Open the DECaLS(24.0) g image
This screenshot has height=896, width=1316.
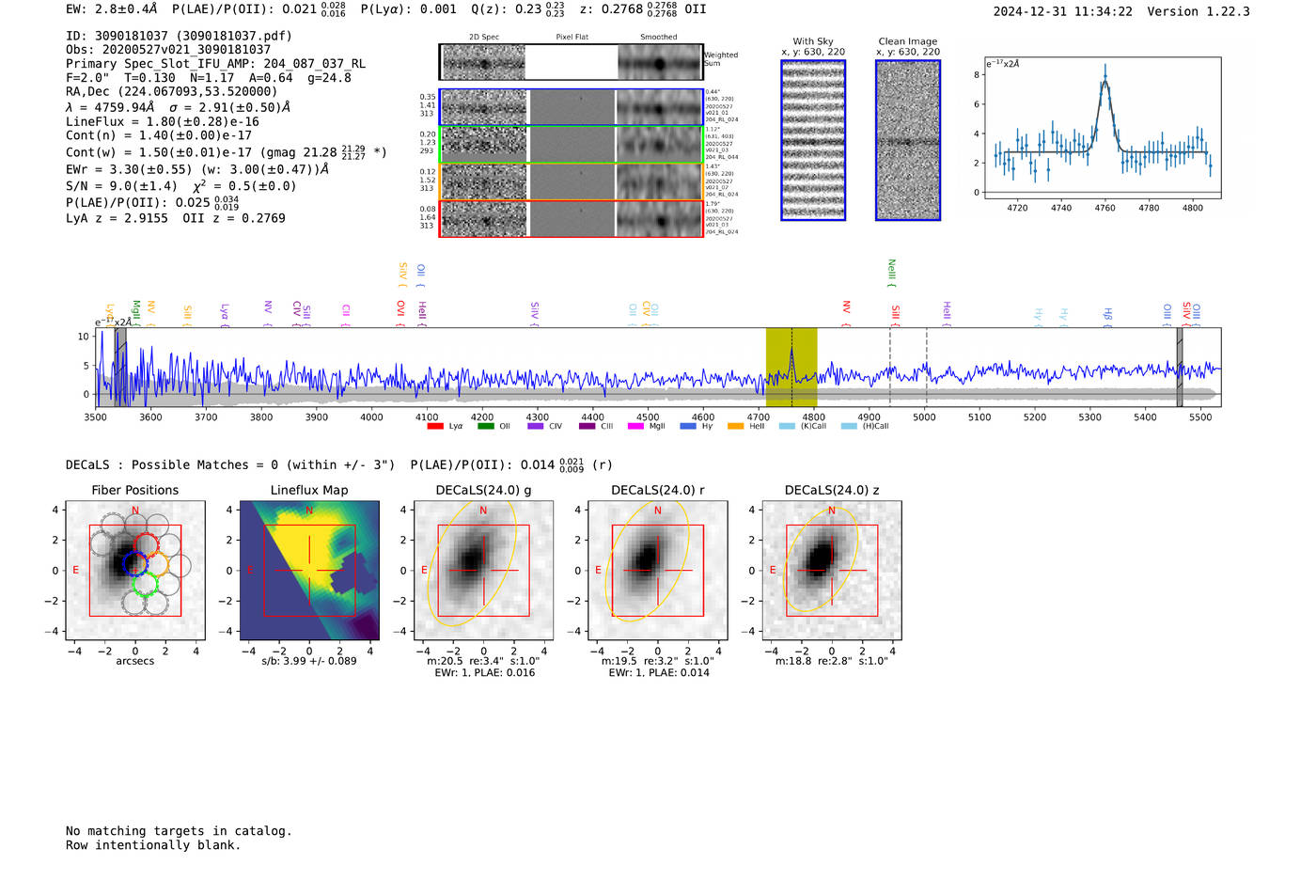tap(483, 570)
